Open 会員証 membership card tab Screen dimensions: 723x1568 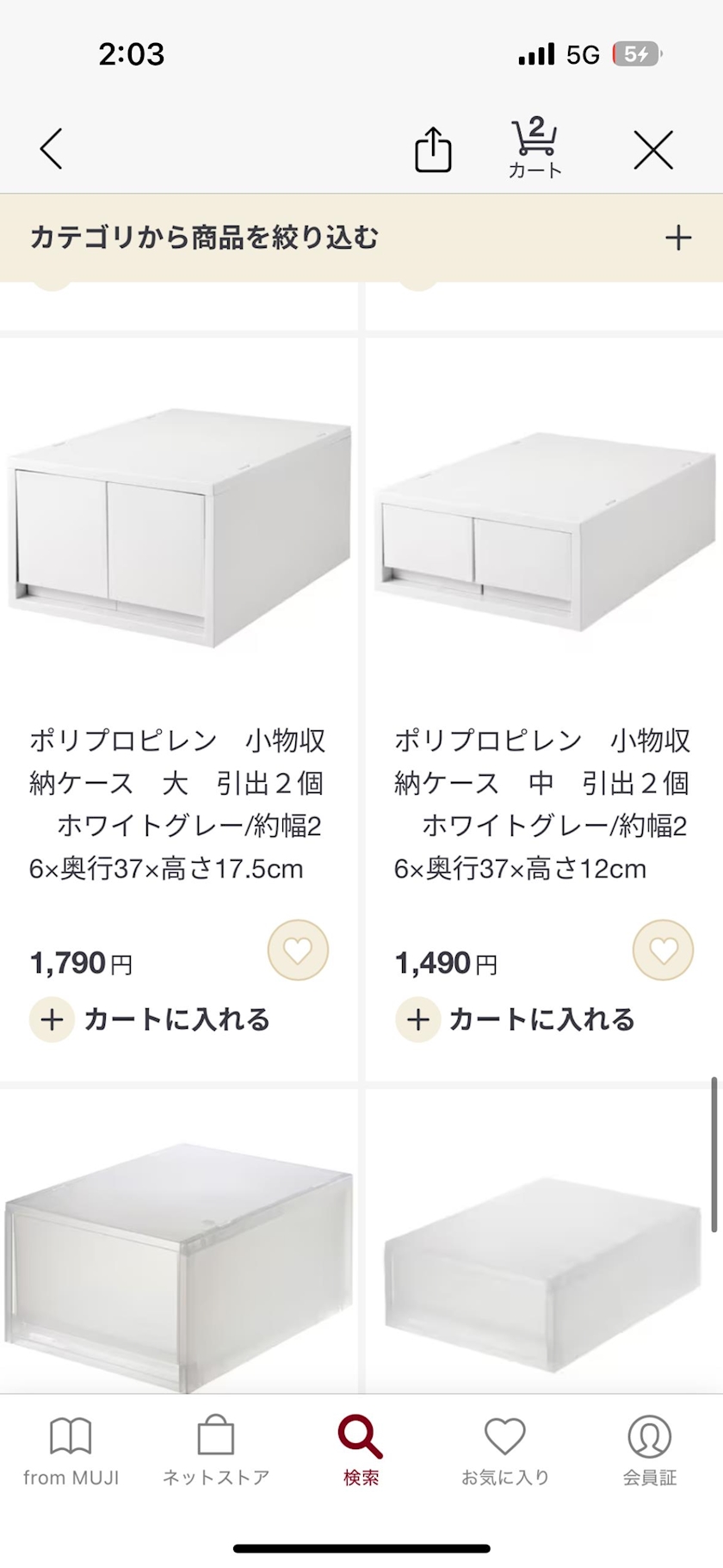650,1452
